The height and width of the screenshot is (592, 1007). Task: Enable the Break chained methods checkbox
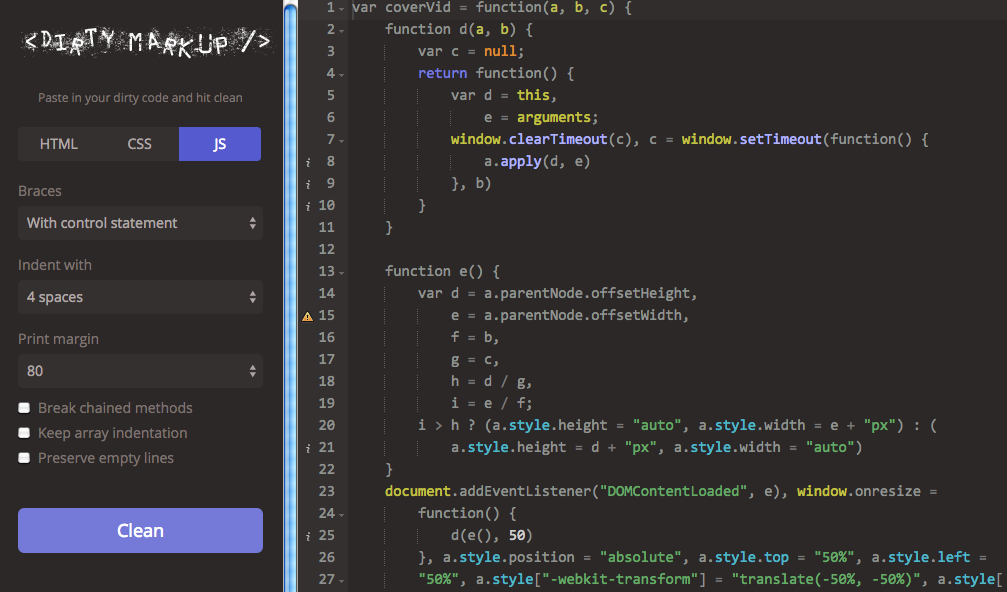24,408
